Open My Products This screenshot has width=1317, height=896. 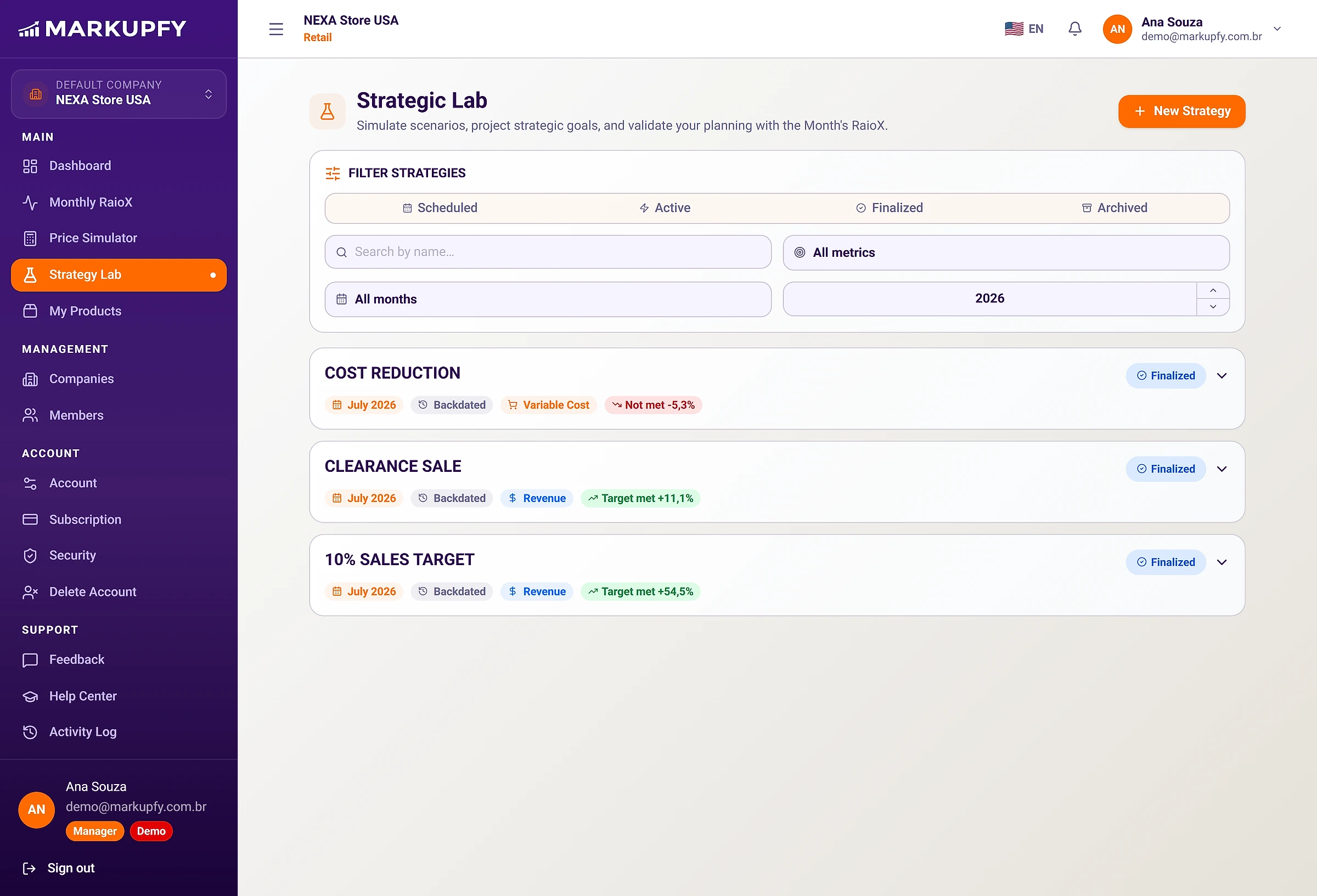119,311
